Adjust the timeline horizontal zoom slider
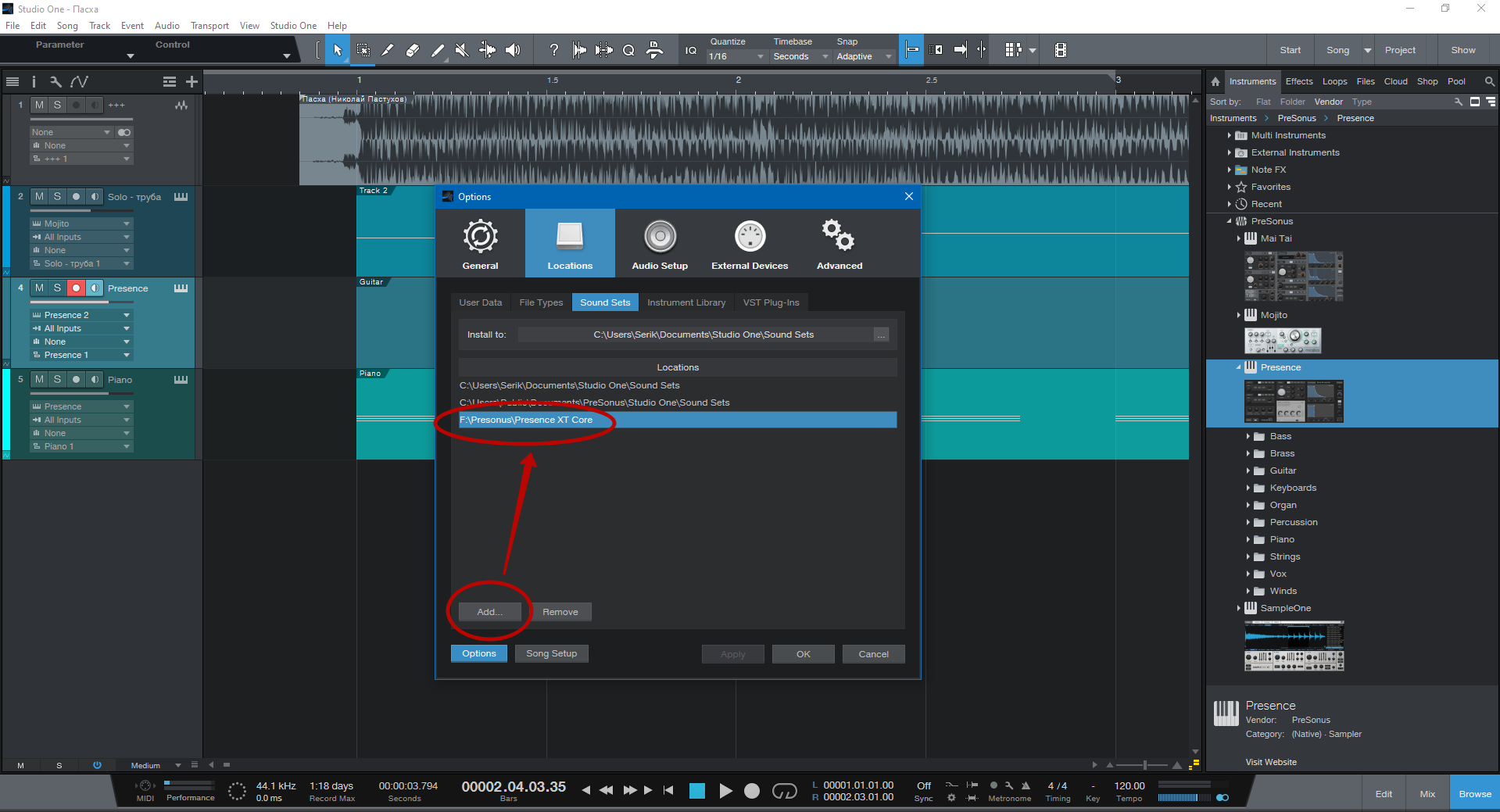This screenshot has width=1500, height=812. click(x=1144, y=765)
